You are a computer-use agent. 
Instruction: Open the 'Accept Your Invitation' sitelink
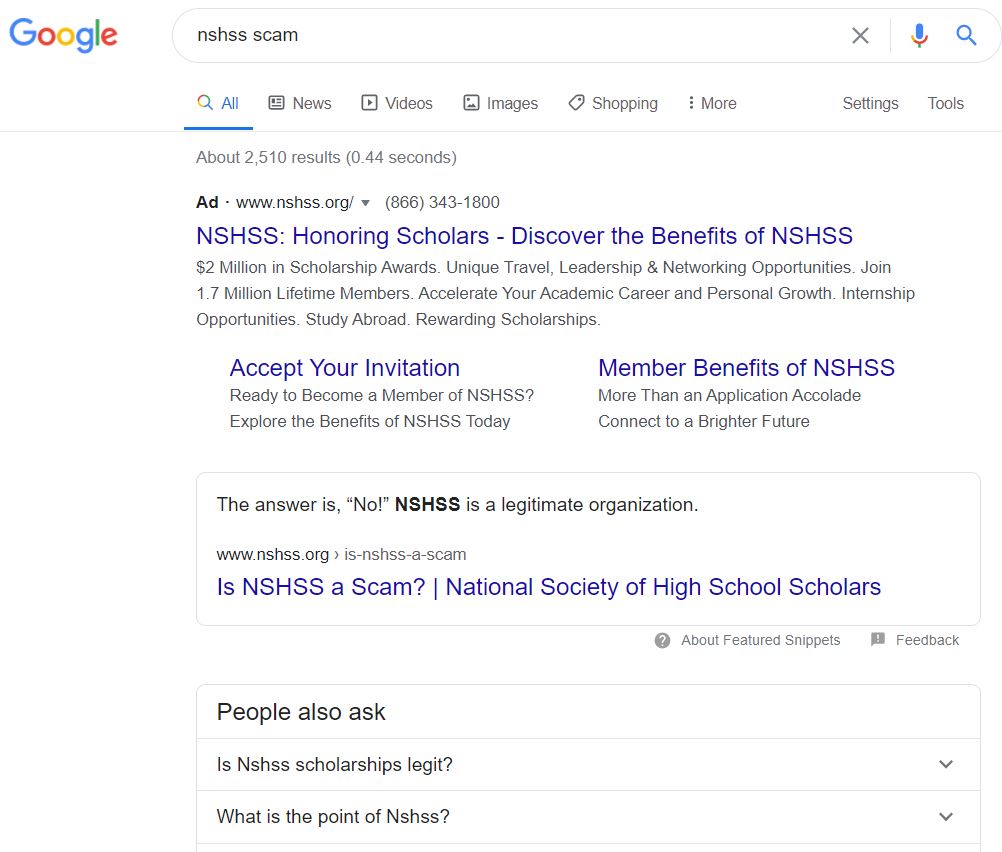(344, 368)
